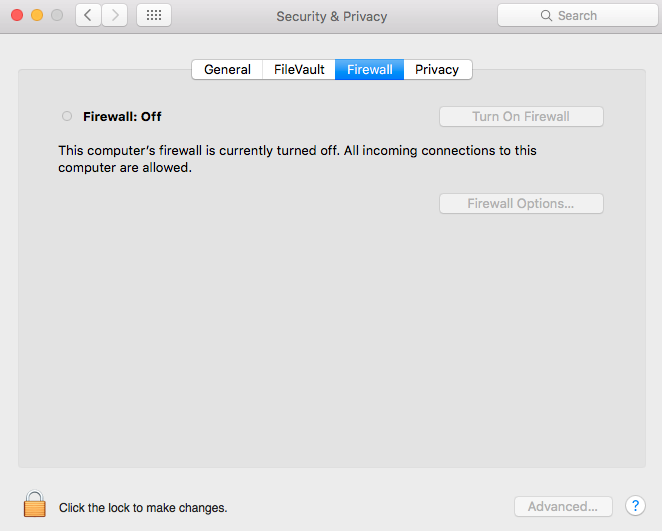The height and width of the screenshot is (531, 662).
Task: Minimize window with the yellow button
Action: coord(37,16)
